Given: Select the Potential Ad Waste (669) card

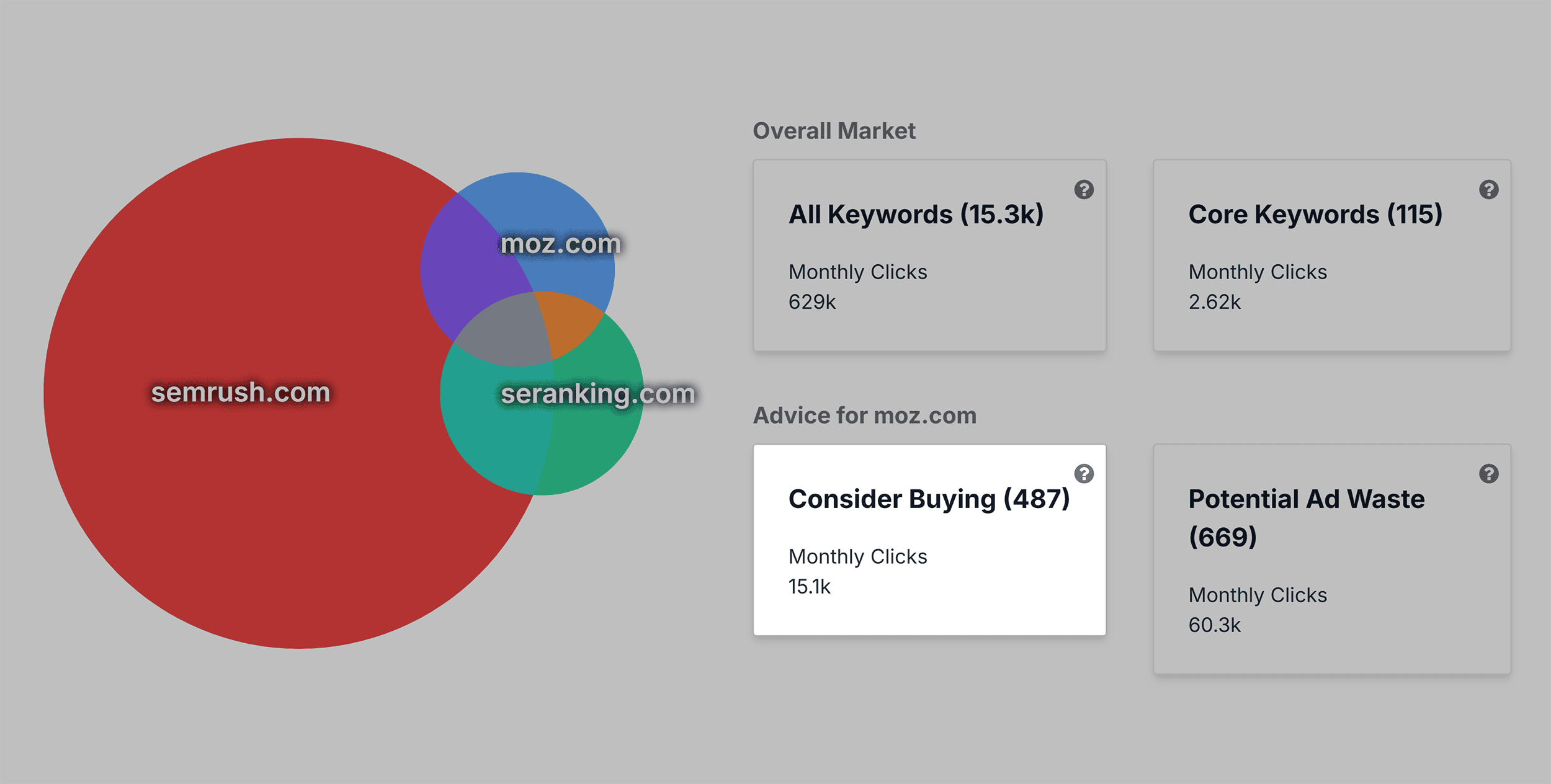Looking at the screenshot, I should (1331, 559).
